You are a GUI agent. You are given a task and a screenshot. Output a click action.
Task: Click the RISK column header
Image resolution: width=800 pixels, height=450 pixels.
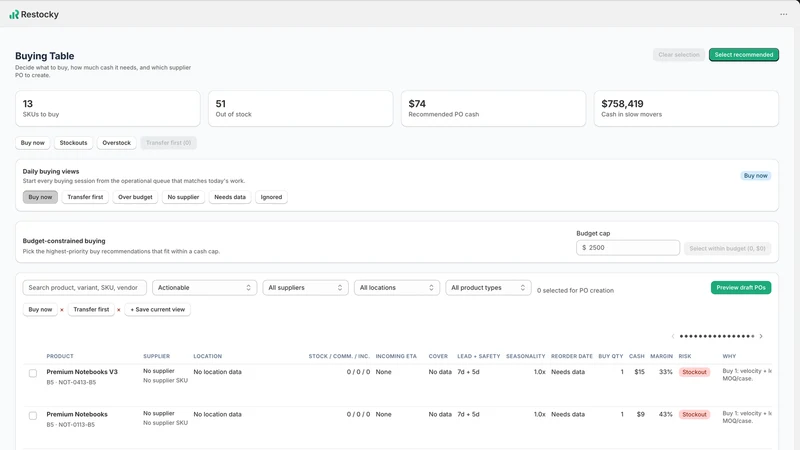coord(685,356)
